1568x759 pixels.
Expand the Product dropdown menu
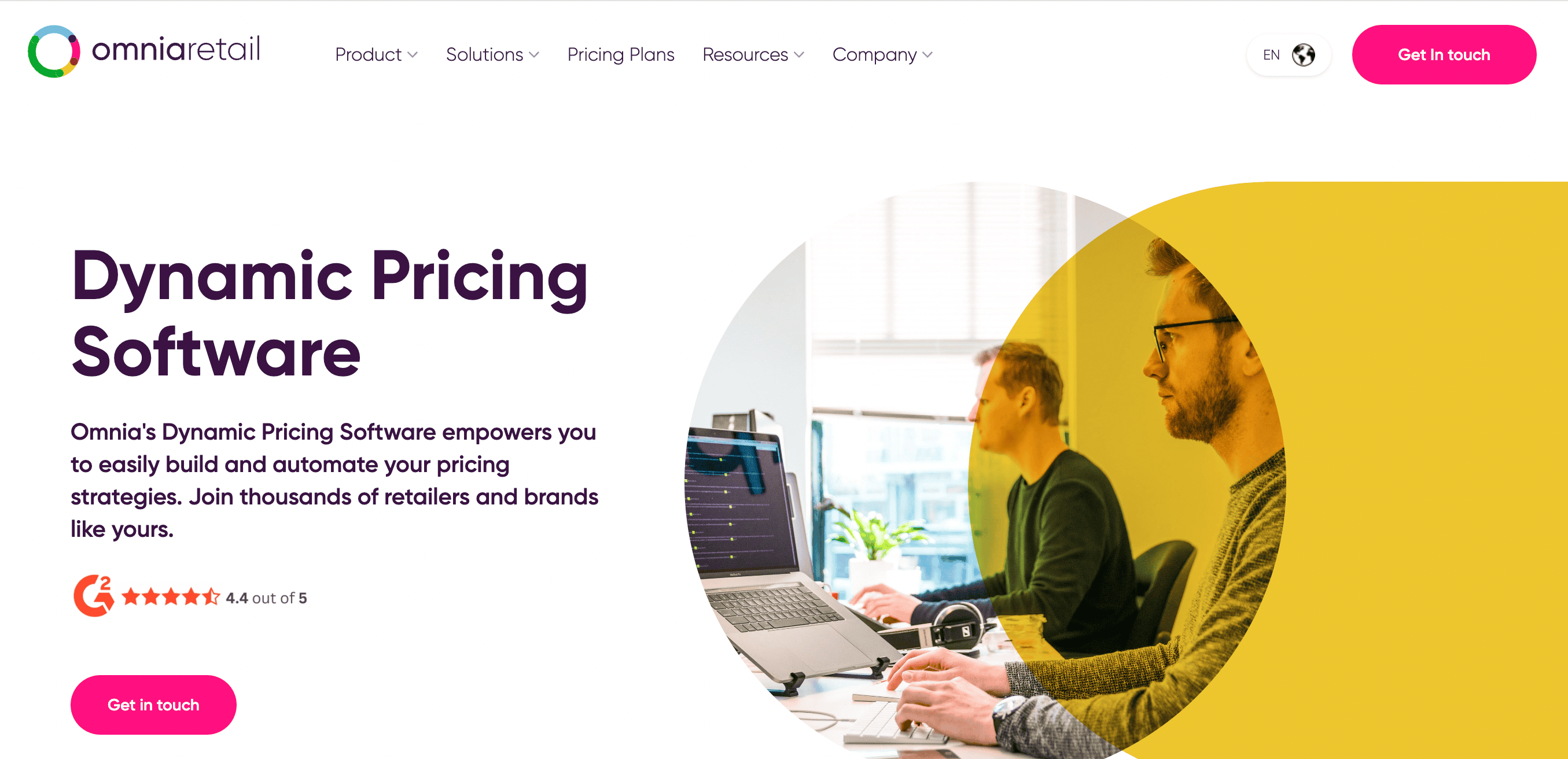pos(377,55)
